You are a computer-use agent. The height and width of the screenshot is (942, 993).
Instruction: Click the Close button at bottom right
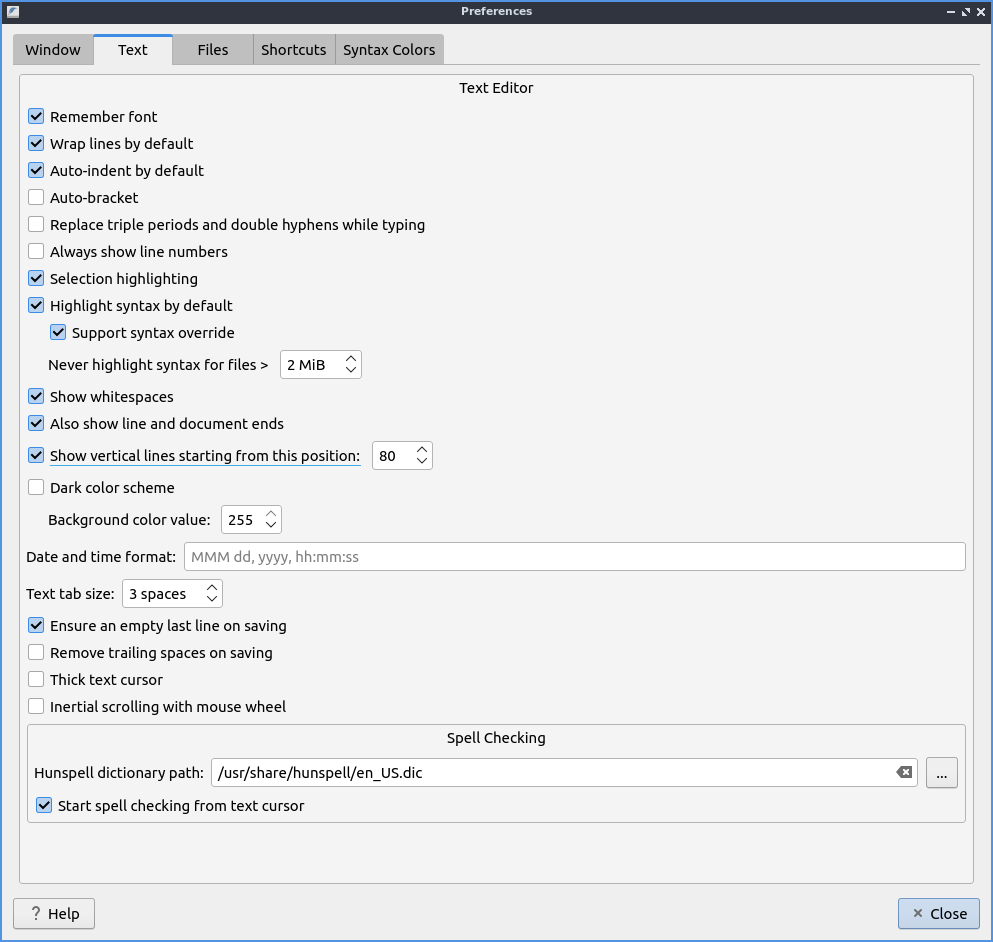[938, 913]
